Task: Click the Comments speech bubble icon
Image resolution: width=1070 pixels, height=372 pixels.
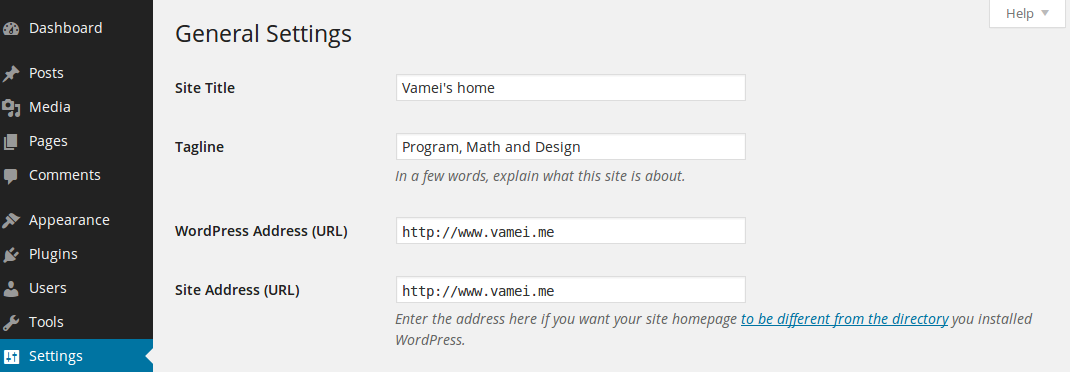Action: pos(11,176)
